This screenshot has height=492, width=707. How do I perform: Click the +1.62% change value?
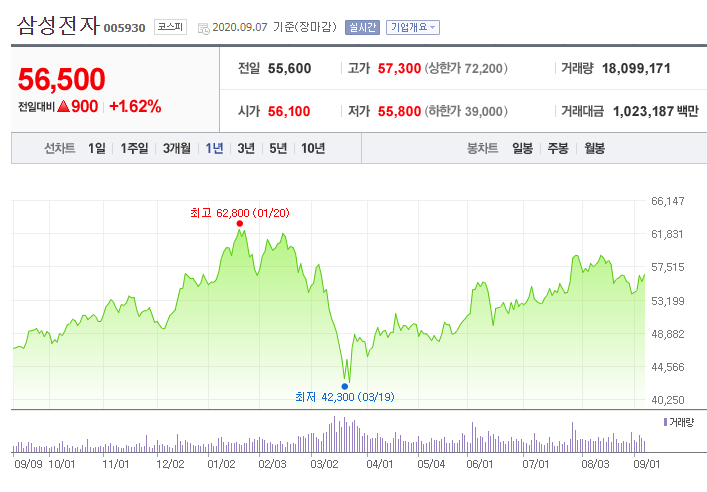(x=135, y=106)
